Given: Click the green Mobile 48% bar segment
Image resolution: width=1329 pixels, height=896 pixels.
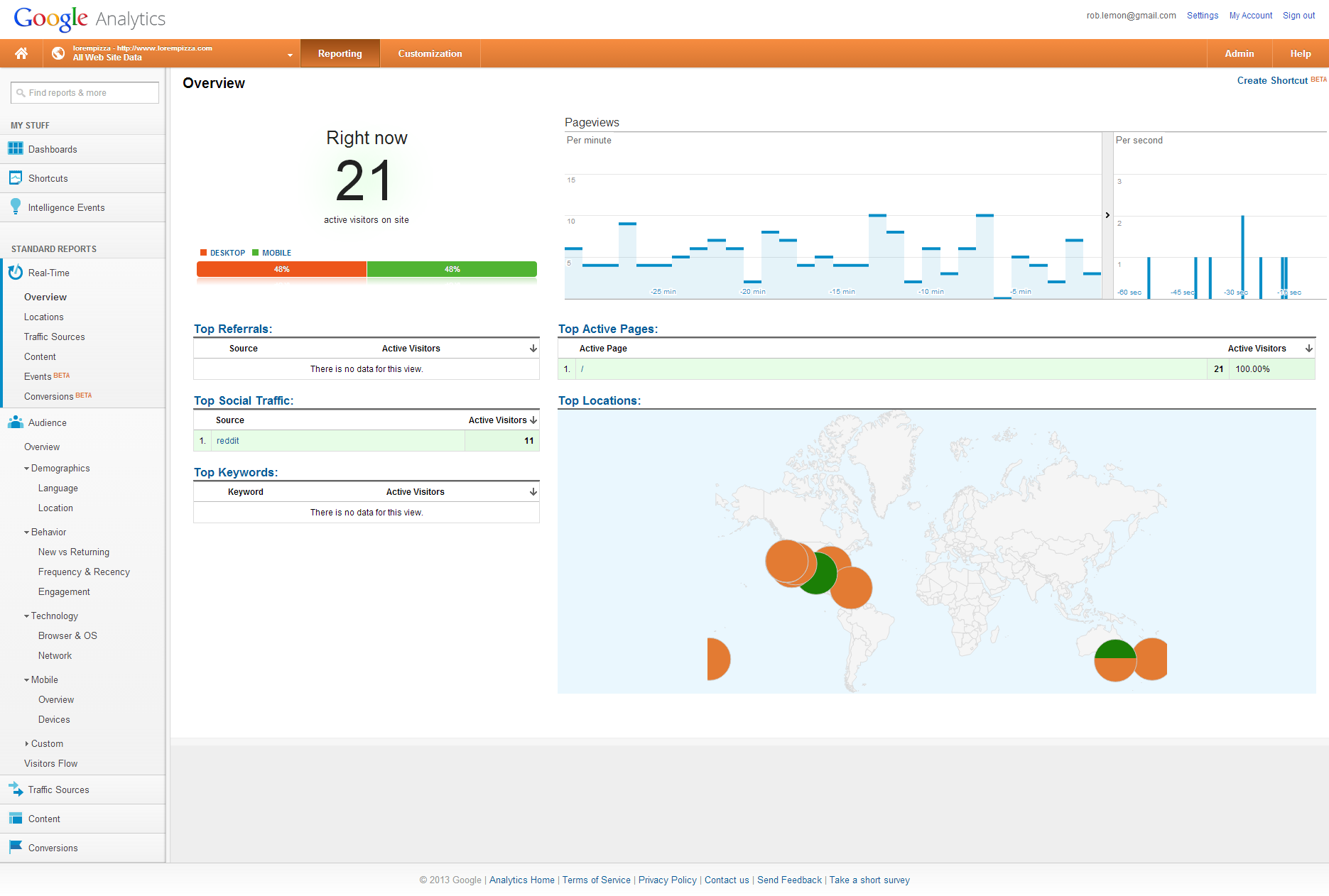Looking at the screenshot, I should tap(452, 270).
